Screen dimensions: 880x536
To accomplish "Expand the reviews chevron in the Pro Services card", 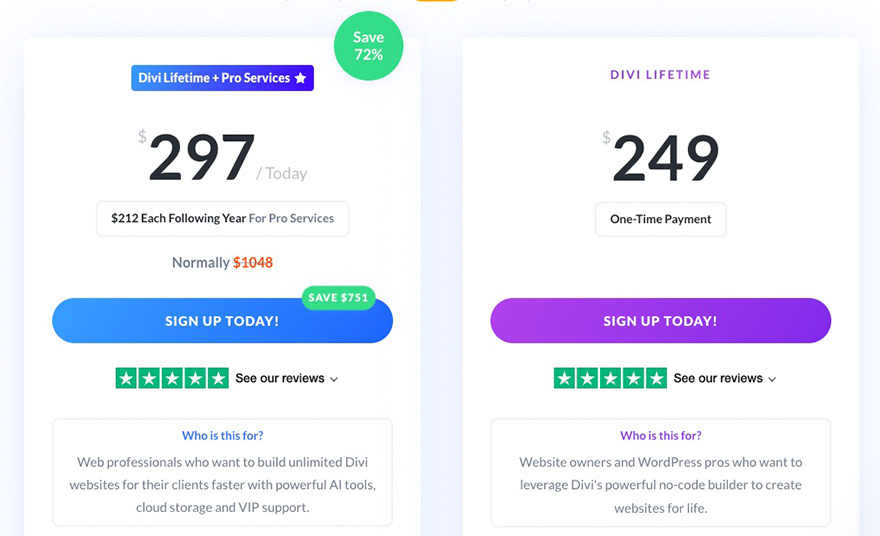I will point(334,379).
